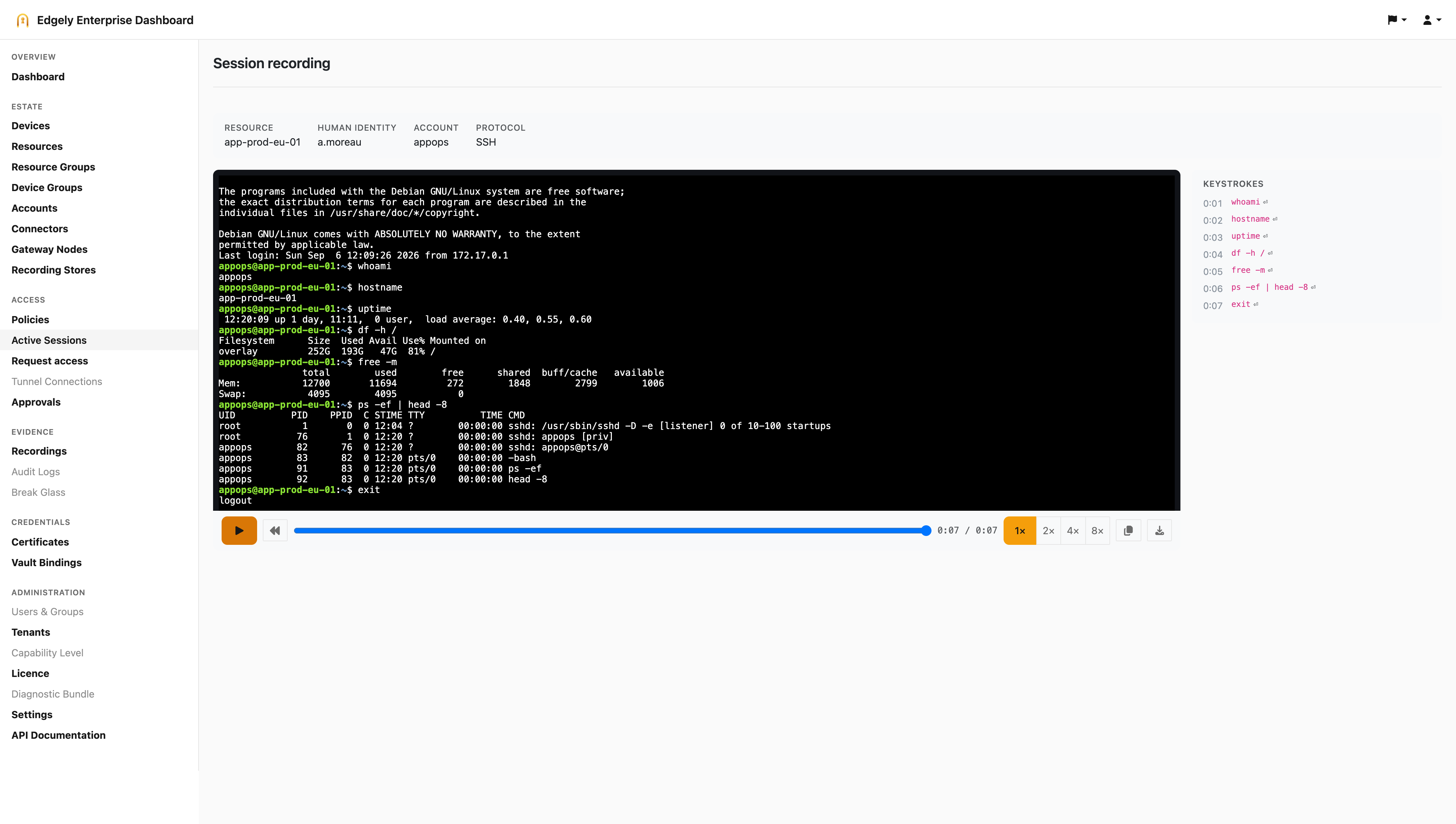Set playback speed to 4x

tap(1073, 530)
